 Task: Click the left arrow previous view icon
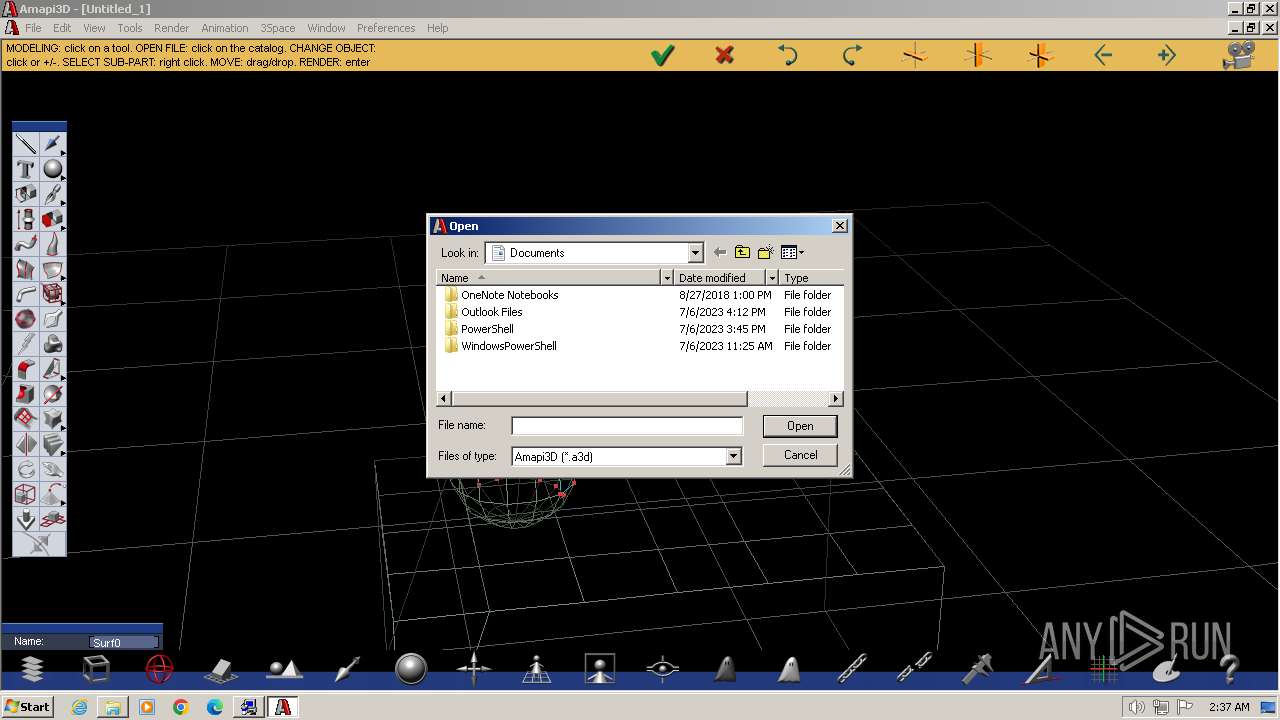point(1103,56)
